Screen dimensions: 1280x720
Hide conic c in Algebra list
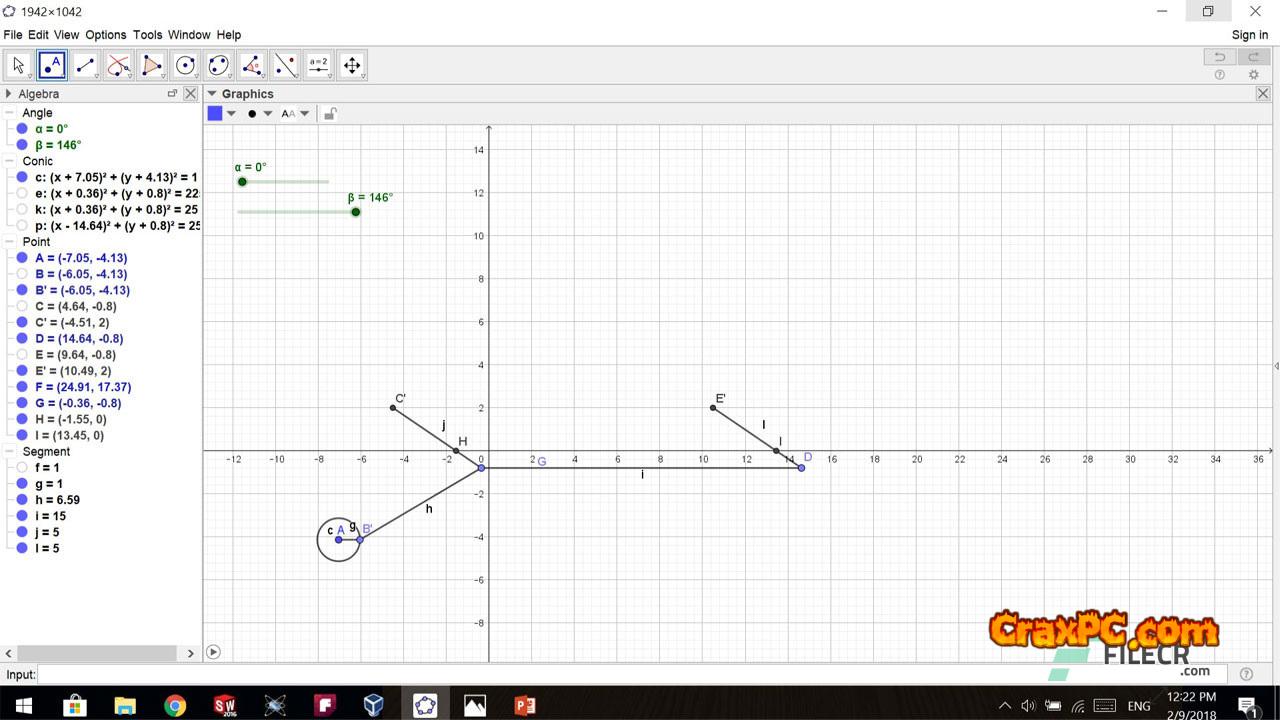[22, 177]
